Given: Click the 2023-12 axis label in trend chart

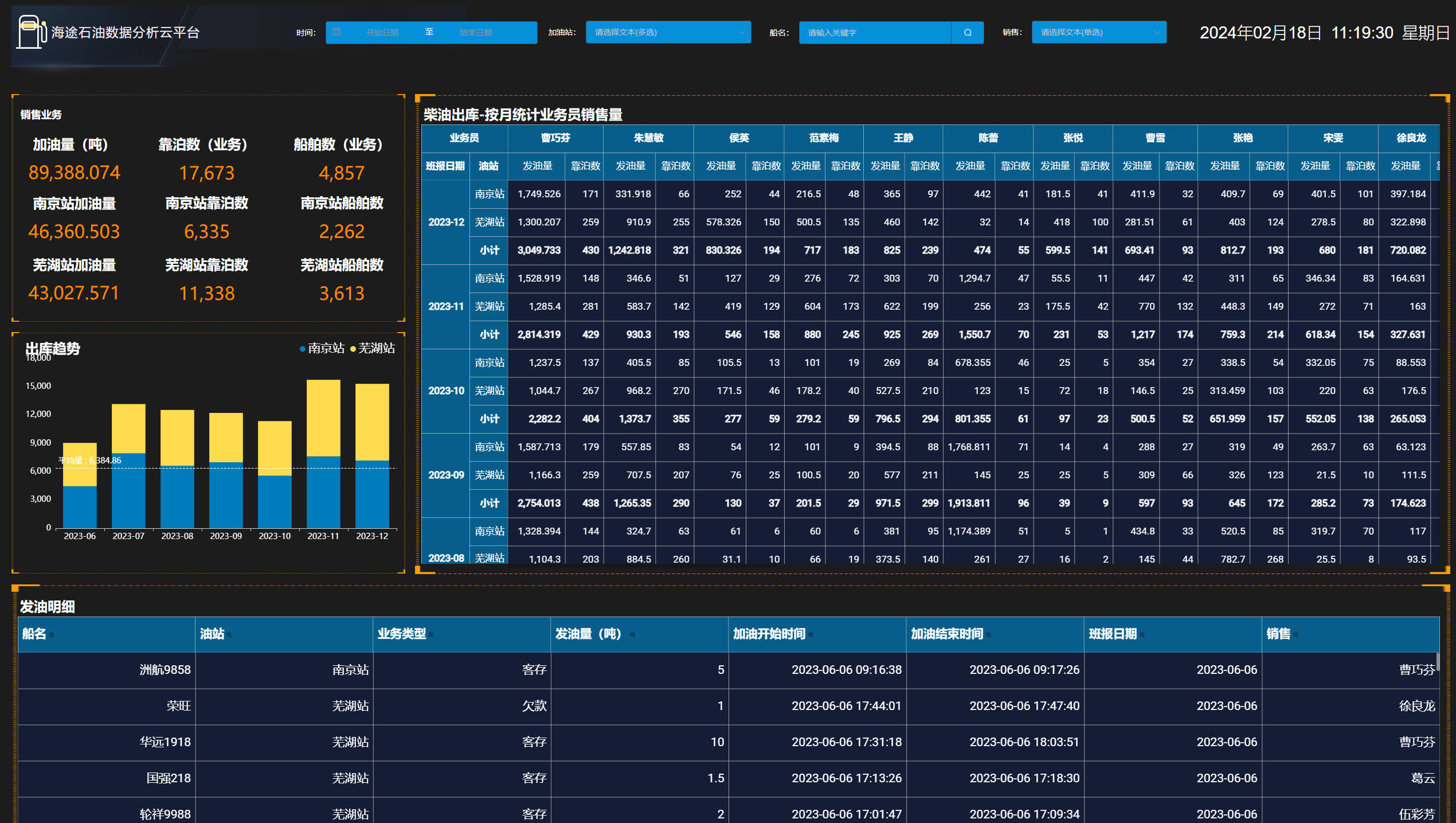Looking at the screenshot, I should [372, 536].
